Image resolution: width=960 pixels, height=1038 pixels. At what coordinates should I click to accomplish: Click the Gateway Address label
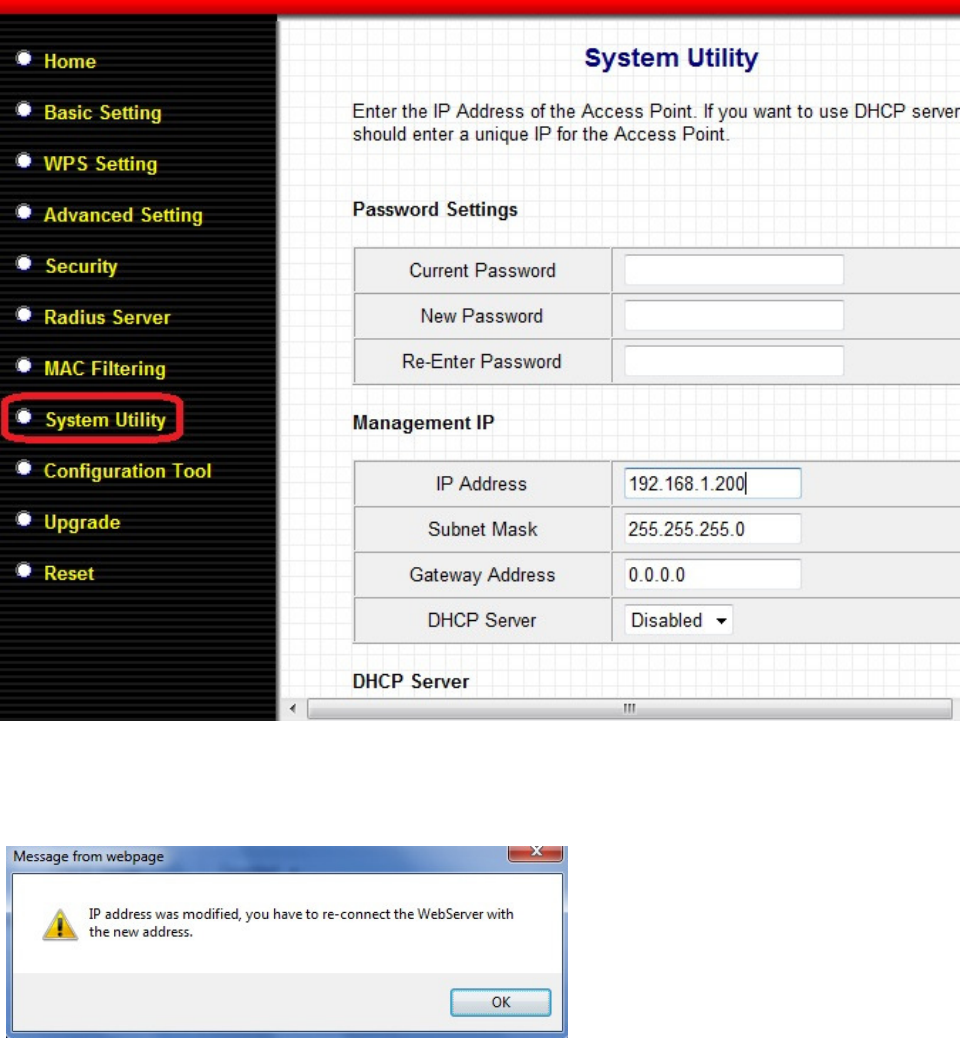coord(482,575)
